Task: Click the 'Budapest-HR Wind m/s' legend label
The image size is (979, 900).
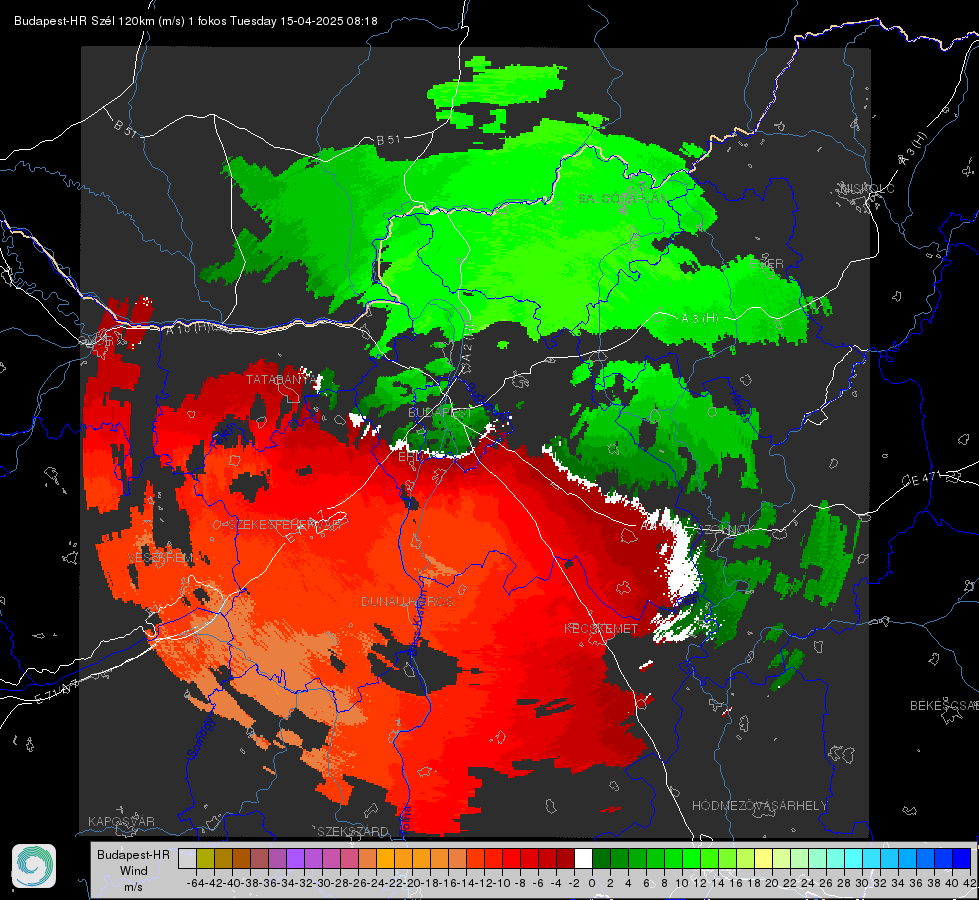Action: click(x=134, y=870)
